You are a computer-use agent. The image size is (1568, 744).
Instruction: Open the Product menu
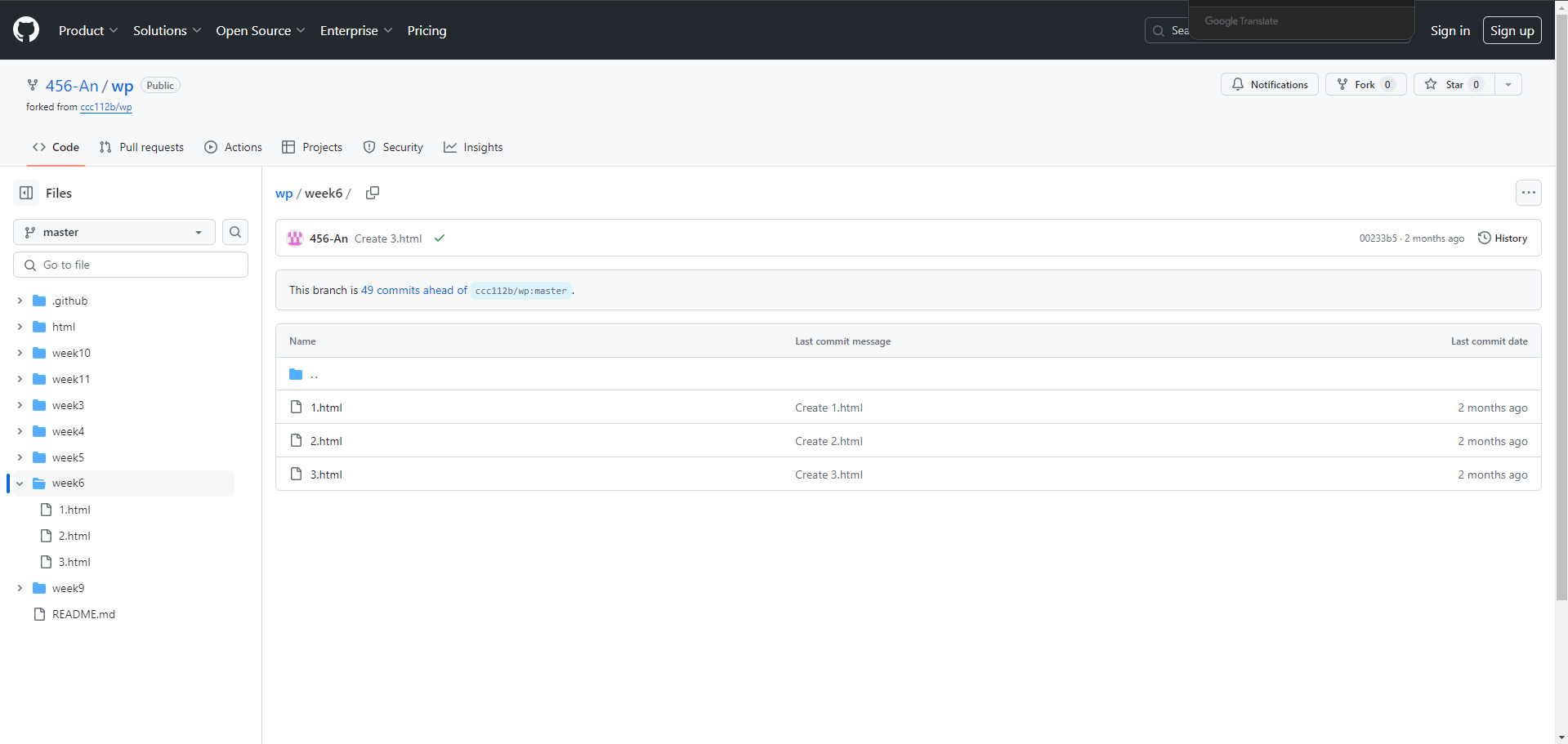[88, 30]
